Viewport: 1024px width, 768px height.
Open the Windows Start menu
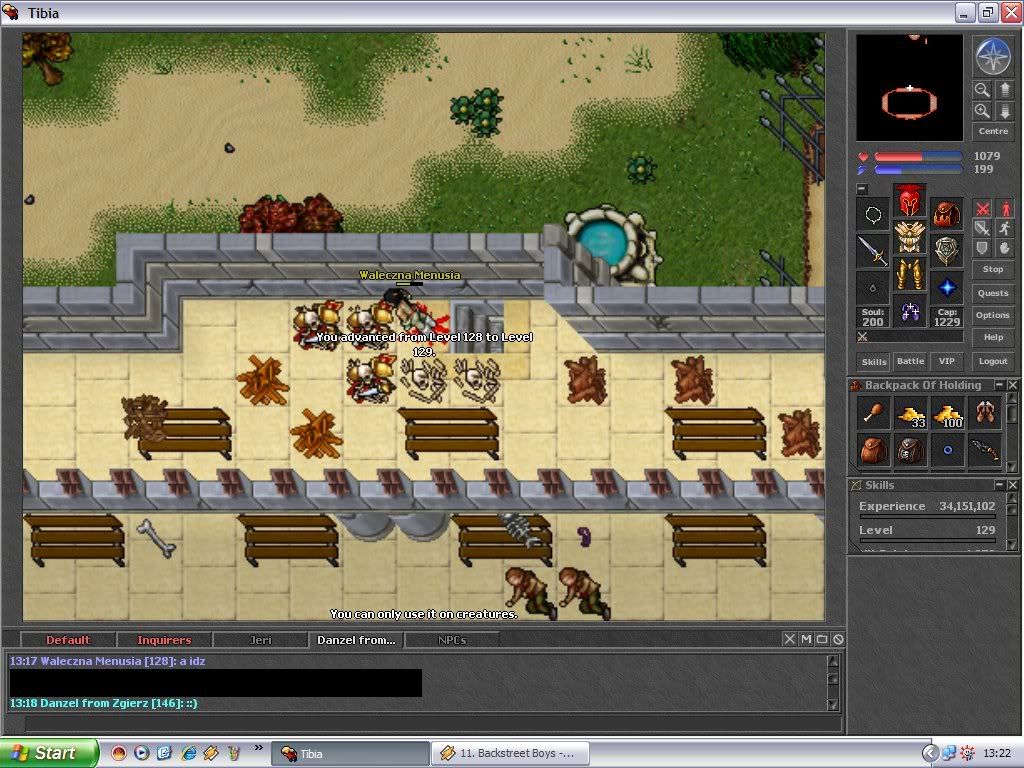tap(49, 753)
